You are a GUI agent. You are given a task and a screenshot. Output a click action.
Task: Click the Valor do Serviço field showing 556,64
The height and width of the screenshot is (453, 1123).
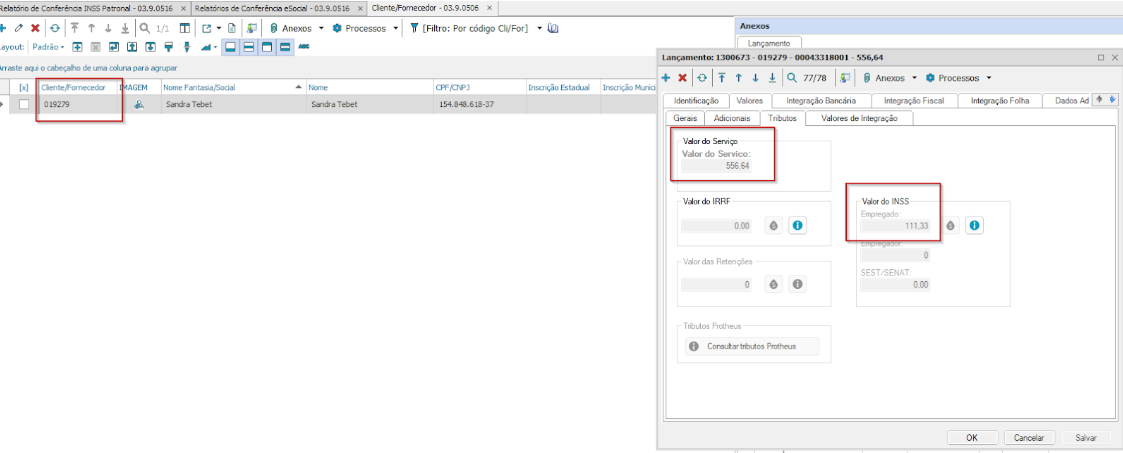pos(716,165)
